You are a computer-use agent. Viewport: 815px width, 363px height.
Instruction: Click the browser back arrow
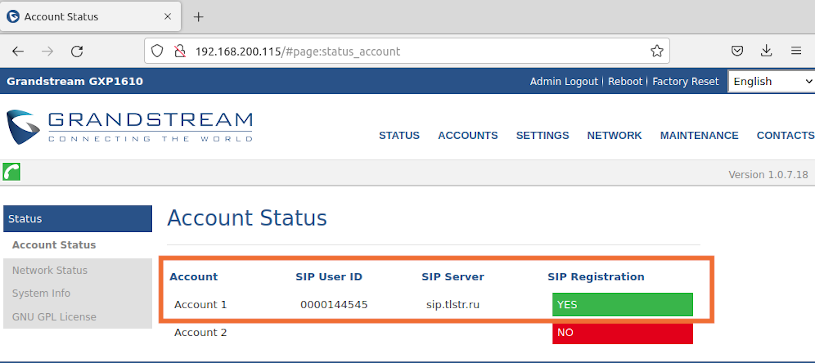(x=18, y=51)
